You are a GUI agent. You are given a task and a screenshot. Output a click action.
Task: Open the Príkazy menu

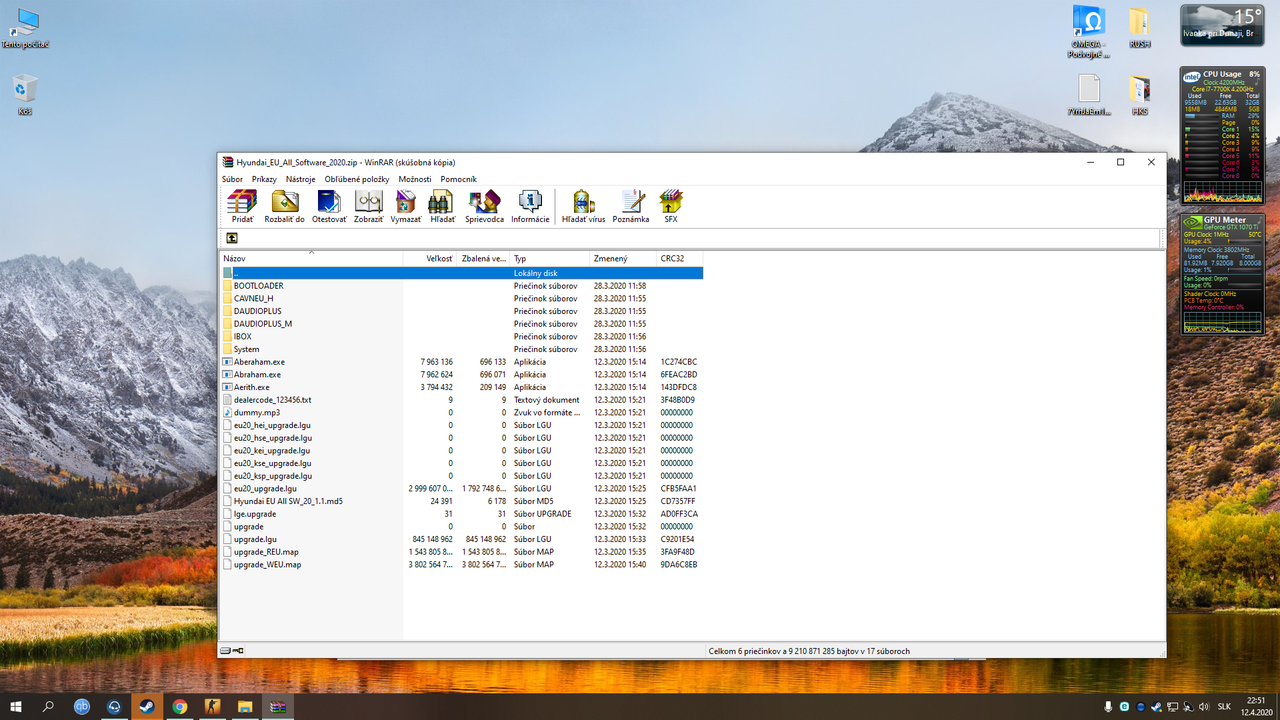264,179
